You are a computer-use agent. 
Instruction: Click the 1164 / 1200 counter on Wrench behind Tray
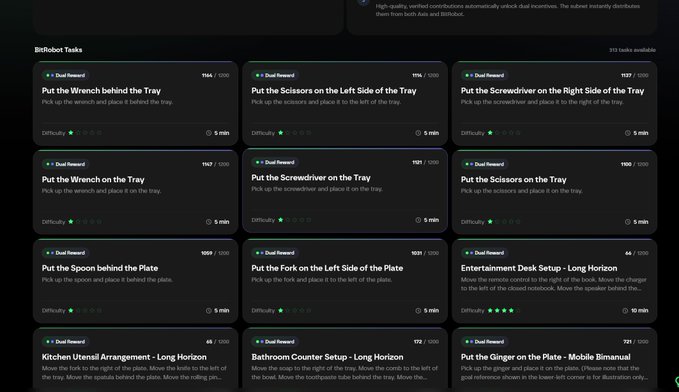pos(215,75)
